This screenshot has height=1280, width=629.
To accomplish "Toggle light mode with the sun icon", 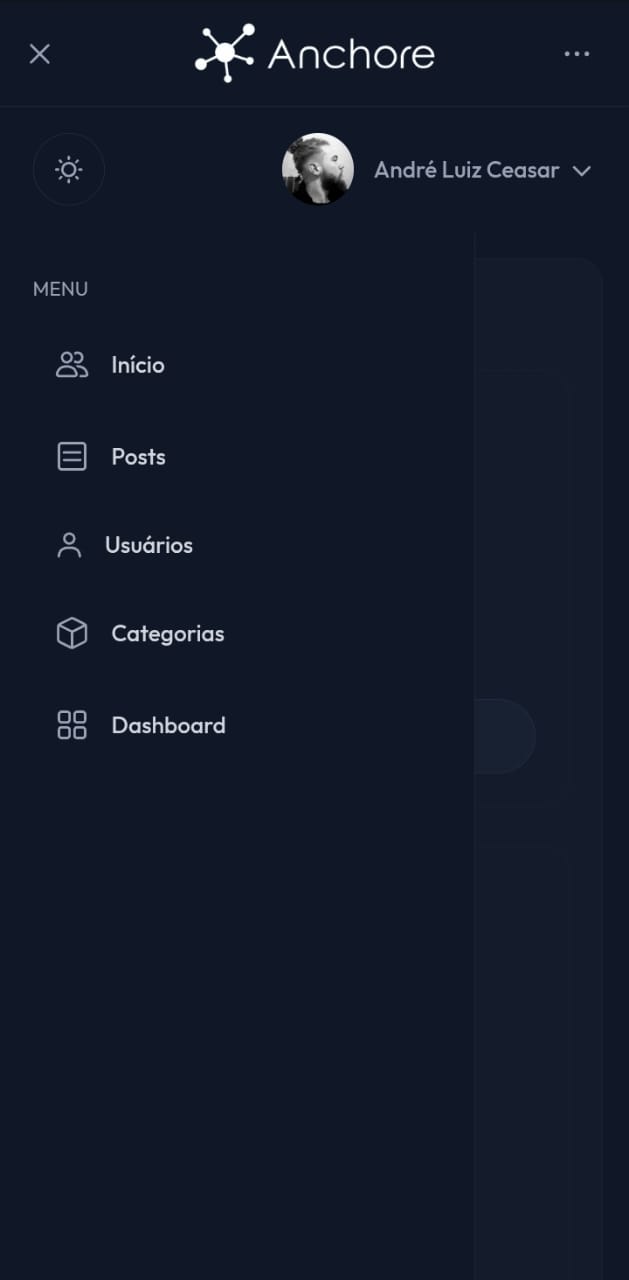I will pyautogui.click(x=69, y=170).
